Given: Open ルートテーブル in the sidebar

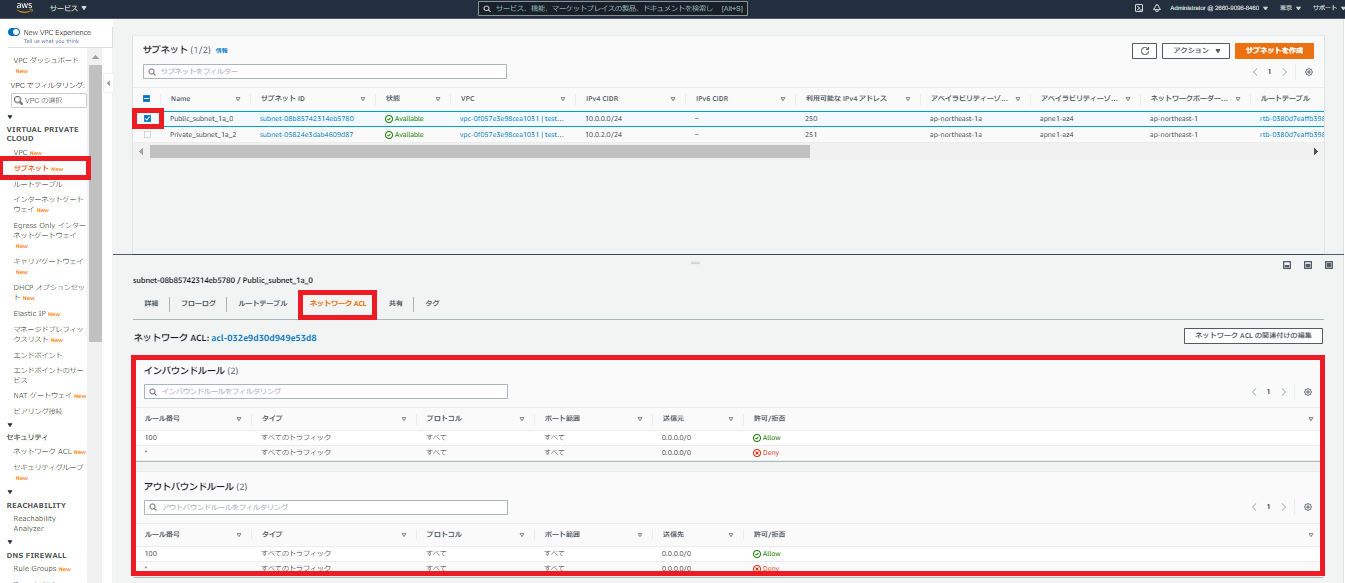Looking at the screenshot, I should (38, 184).
